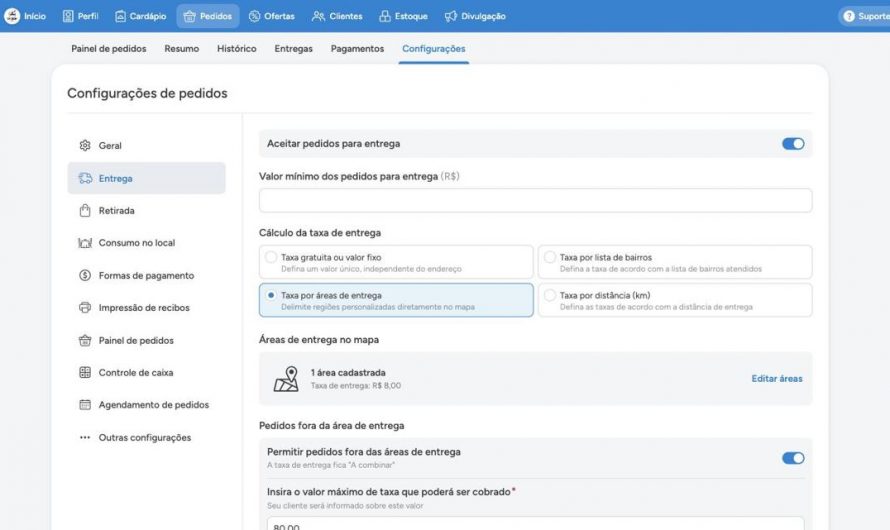Click the Suporte button
The image size is (890, 530).
click(864, 16)
